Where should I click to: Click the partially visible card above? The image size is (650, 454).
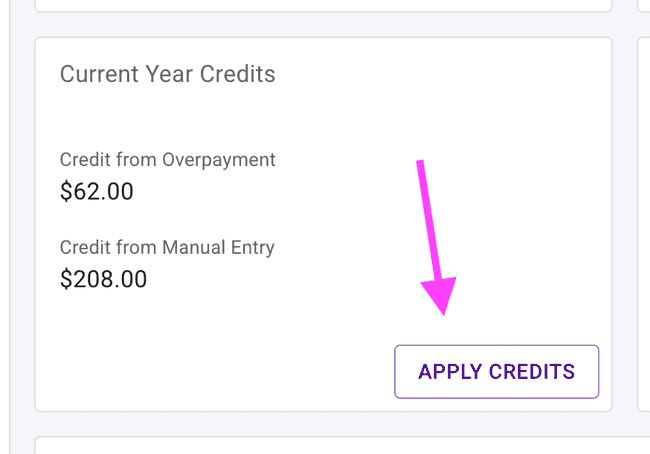click(323, 5)
